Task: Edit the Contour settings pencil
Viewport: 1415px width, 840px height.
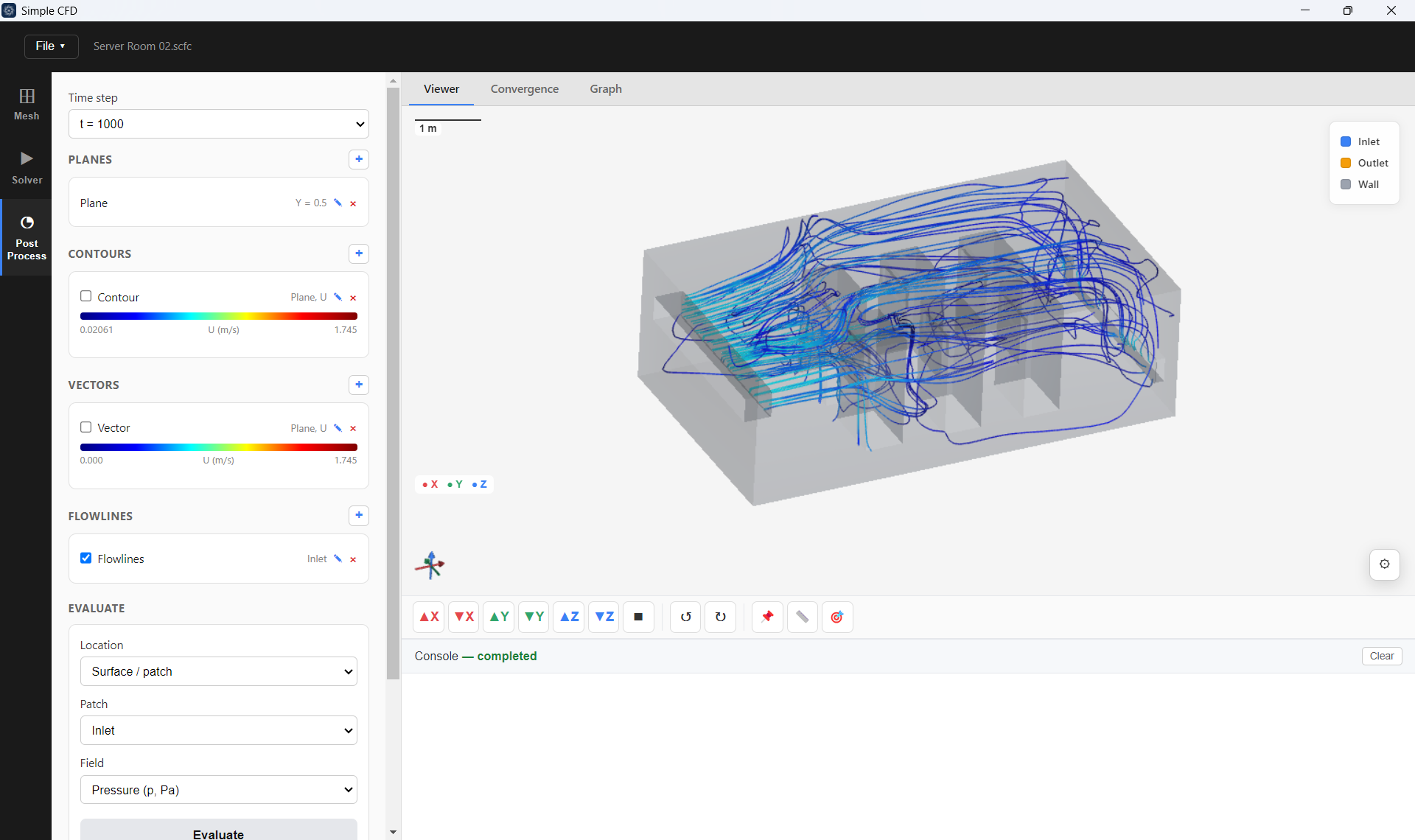Action: [x=338, y=297]
